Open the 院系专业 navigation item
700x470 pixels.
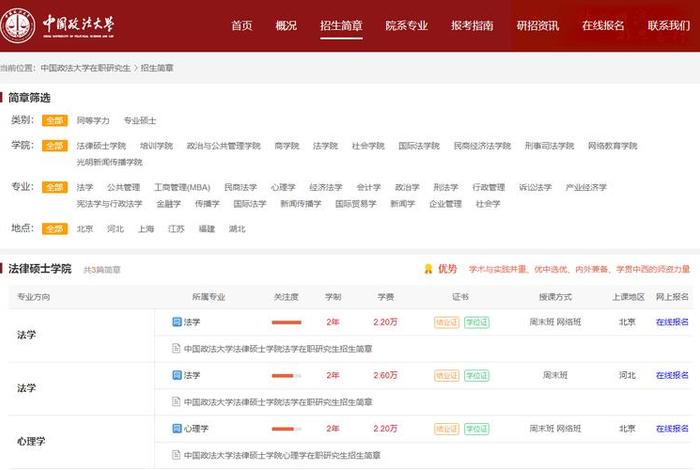pos(407,25)
